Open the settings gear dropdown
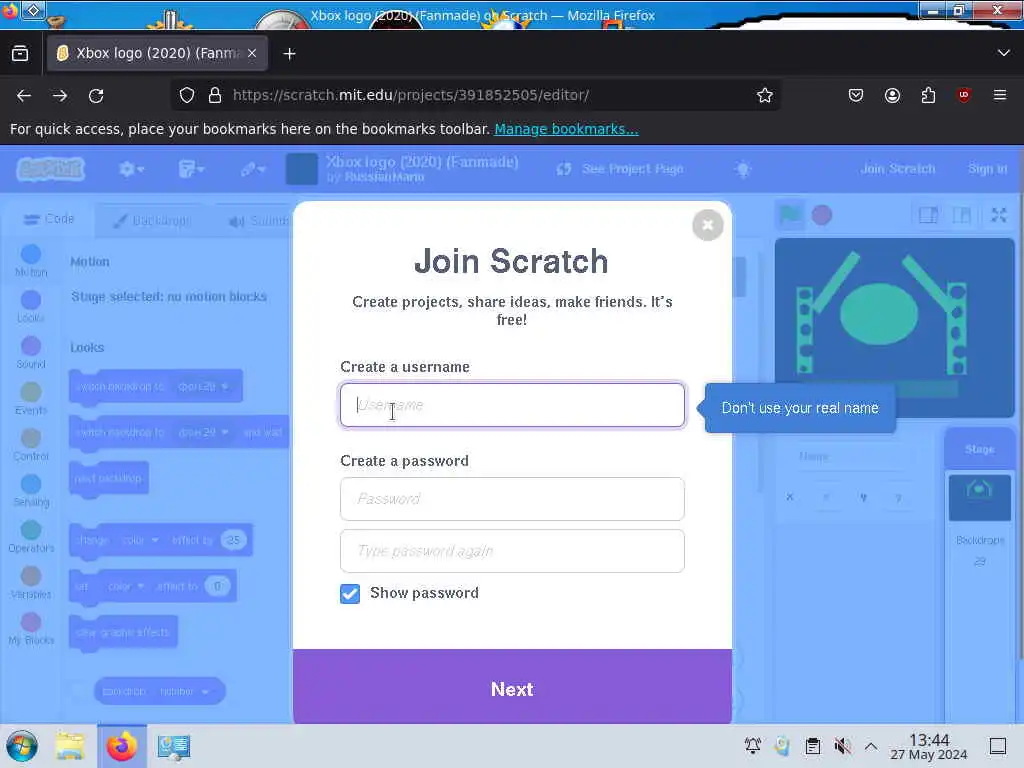 point(131,169)
